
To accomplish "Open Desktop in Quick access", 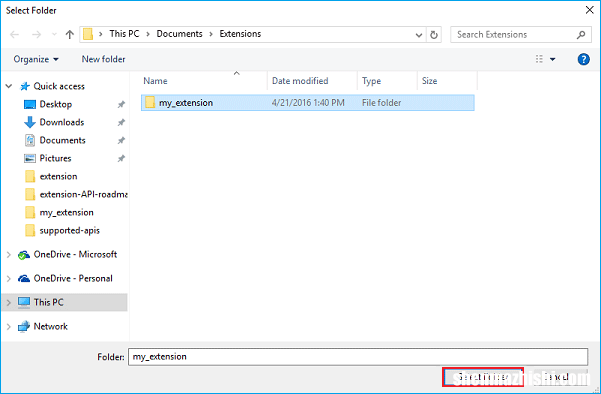I will pyautogui.click(x=56, y=104).
